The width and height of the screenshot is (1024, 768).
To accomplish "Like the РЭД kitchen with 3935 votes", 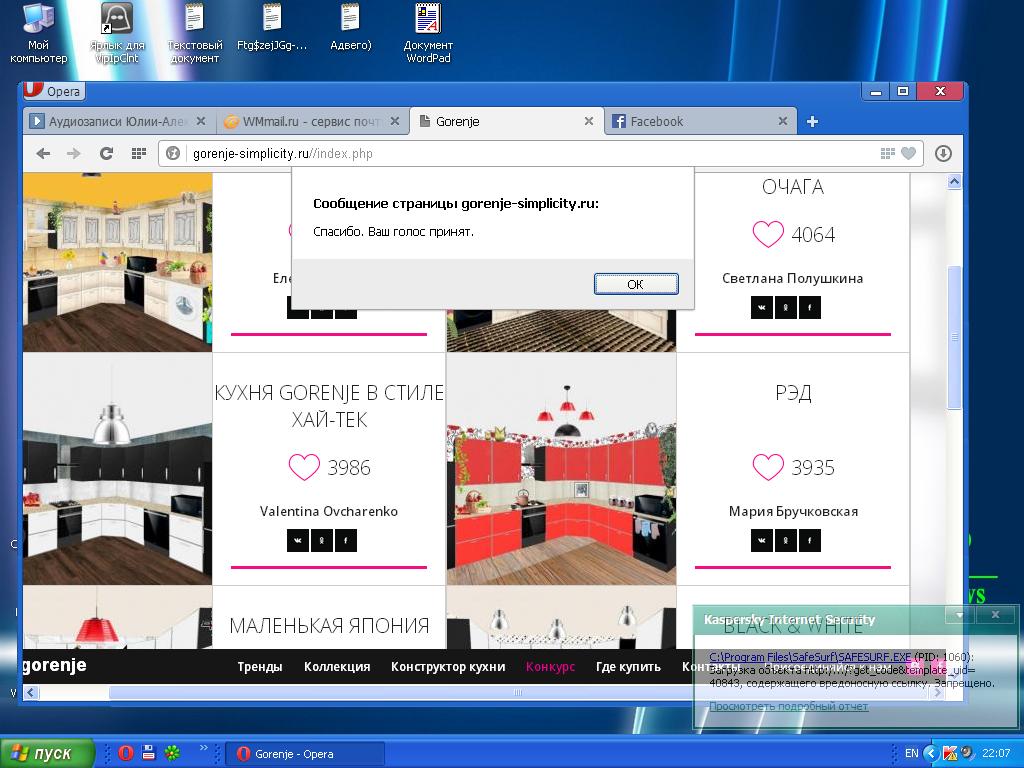I will [x=768, y=468].
